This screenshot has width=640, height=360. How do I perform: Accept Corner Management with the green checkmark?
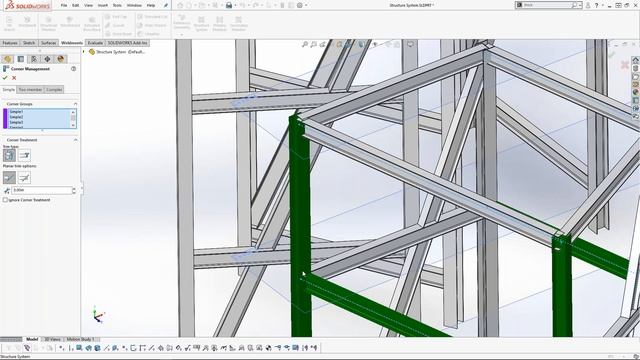point(5,78)
